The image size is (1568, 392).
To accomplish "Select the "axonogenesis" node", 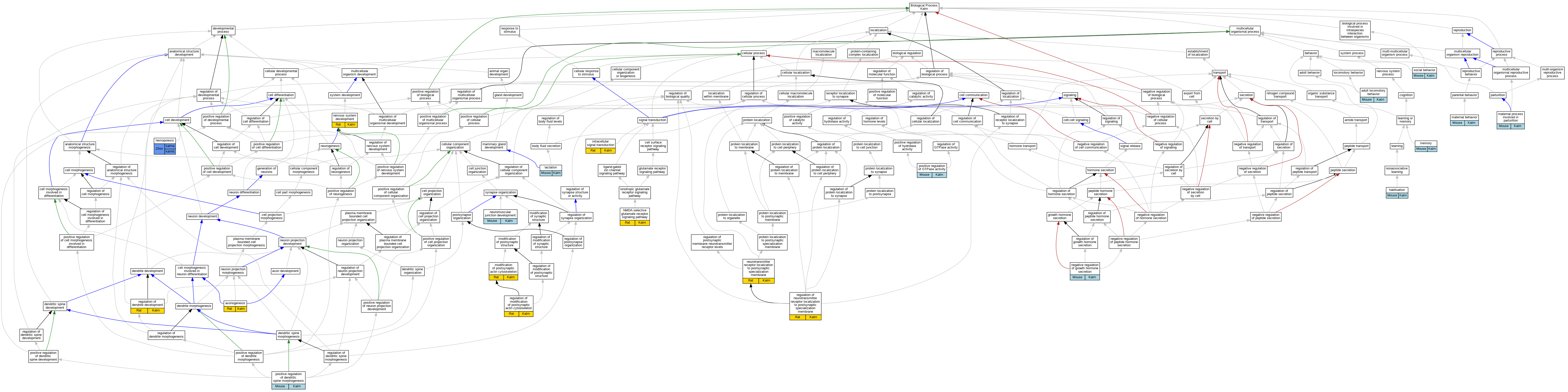I will 235,303.
